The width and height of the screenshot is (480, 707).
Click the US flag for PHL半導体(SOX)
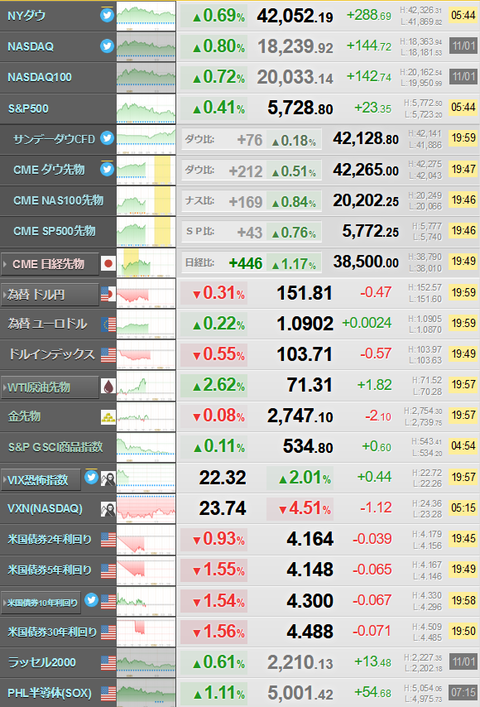click(x=108, y=693)
